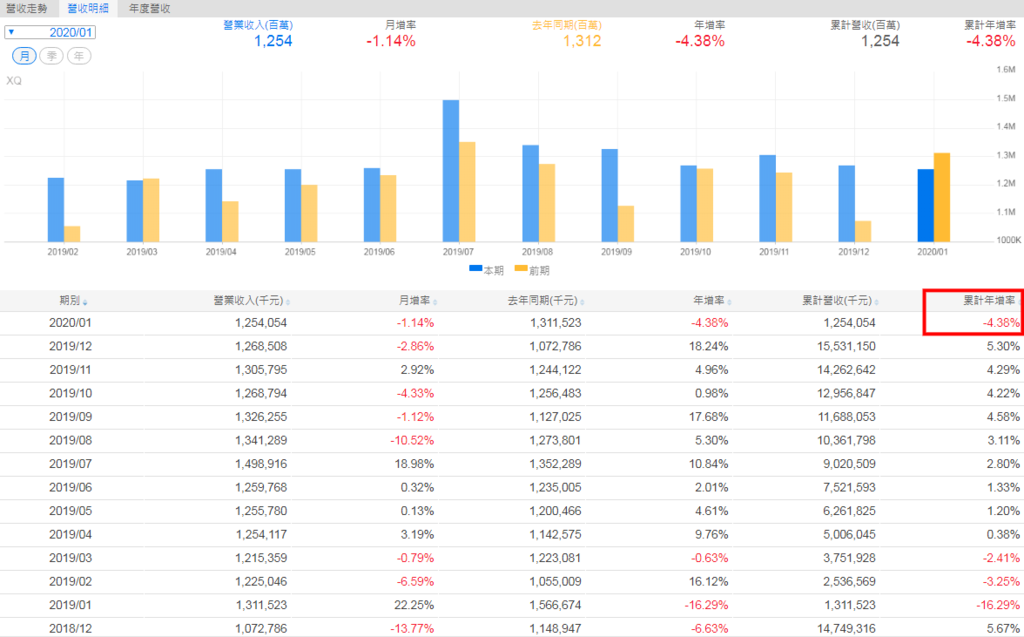Click table cell 4.96%
Image resolution: width=1024 pixels, height=637 pixels.
click(712, 370)
